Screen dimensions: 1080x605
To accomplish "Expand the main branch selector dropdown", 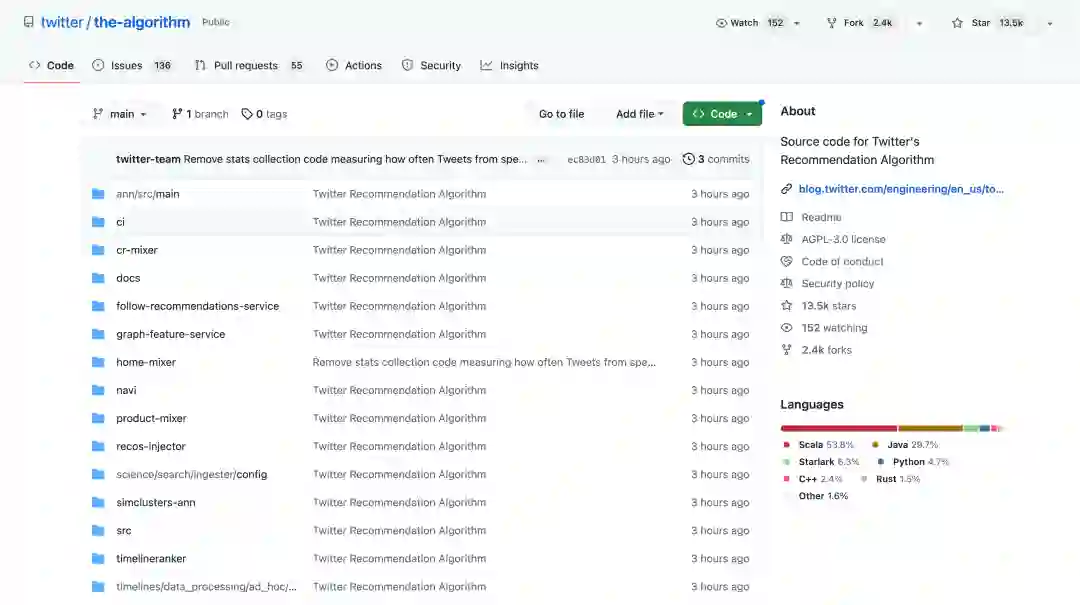I will coord(120,114).
